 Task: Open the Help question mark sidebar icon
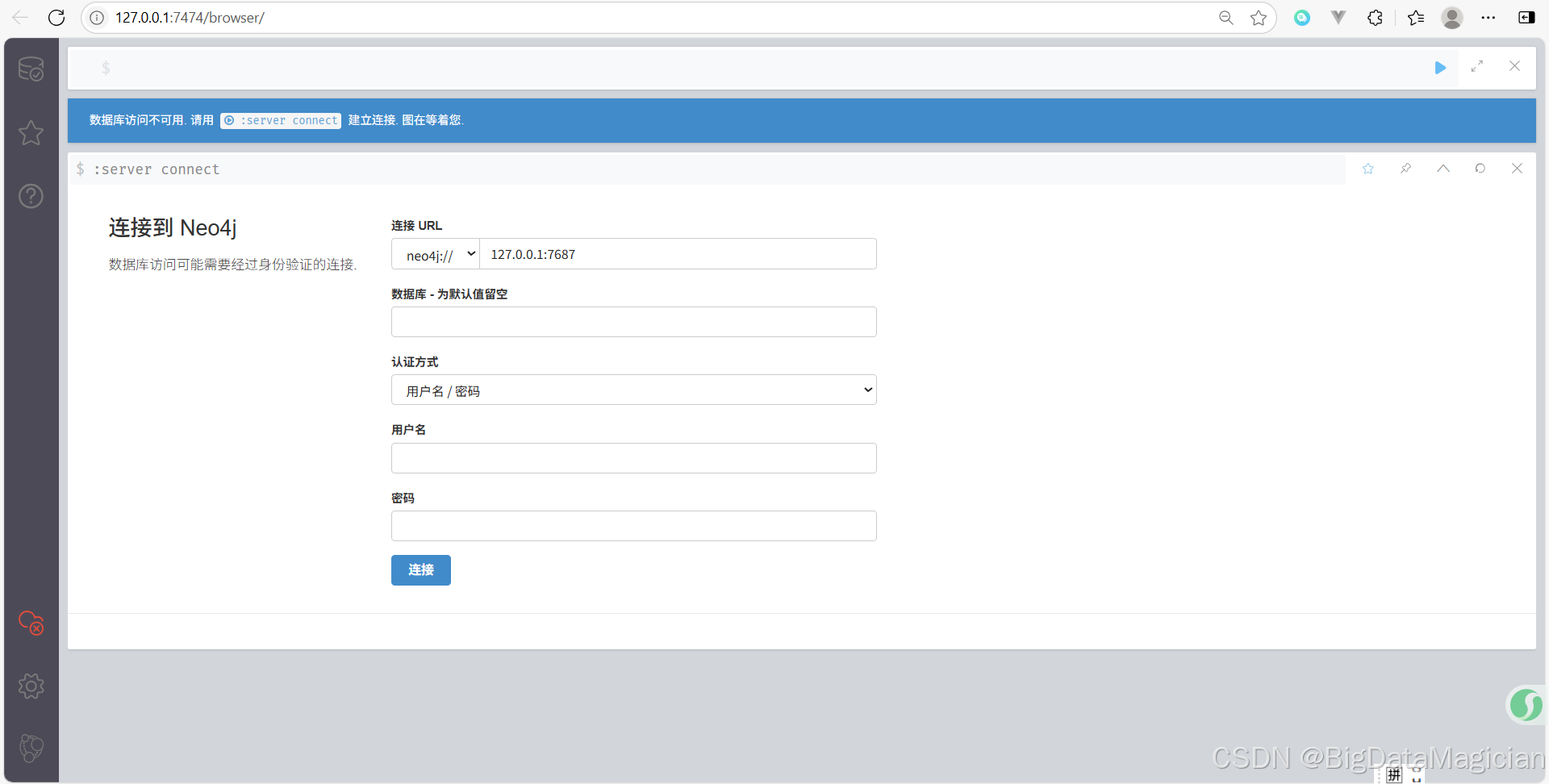click(x=31, y=196)
